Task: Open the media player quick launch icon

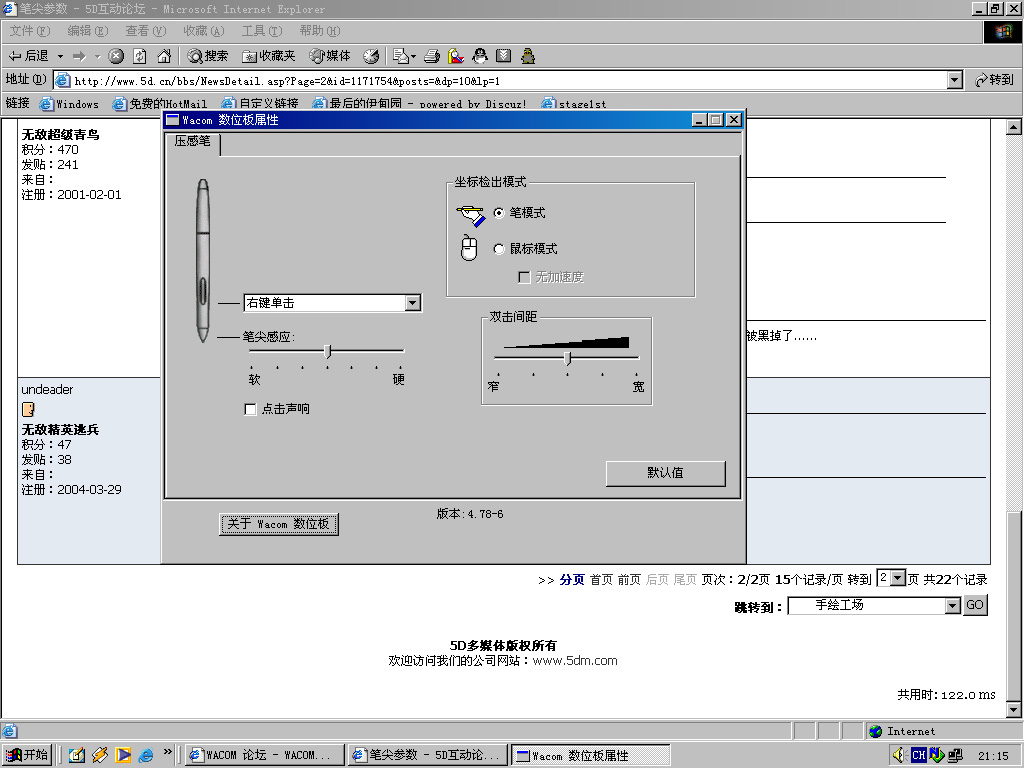Action: click(x=123, y=755)
